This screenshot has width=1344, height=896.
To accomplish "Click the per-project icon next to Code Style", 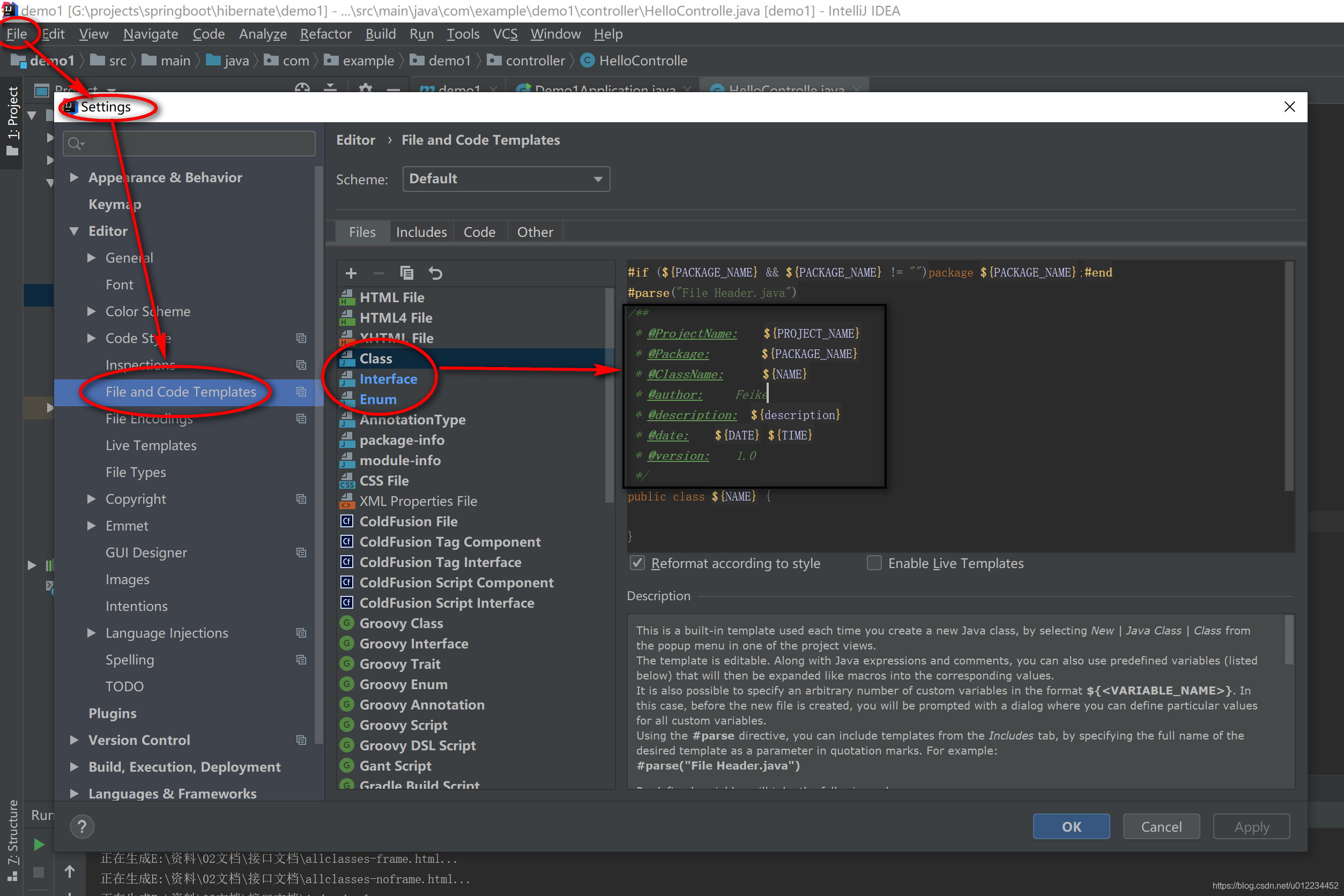I will pyautogui.click(x=301, y=338).
